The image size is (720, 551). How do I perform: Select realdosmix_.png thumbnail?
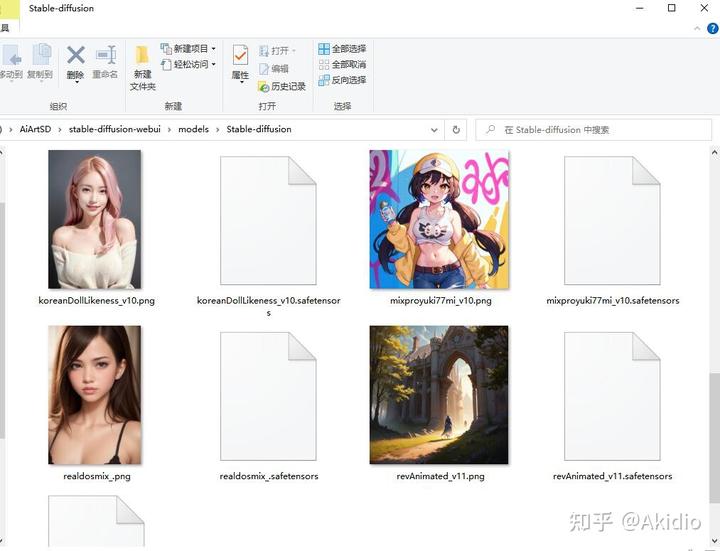(x=95, y=395)
